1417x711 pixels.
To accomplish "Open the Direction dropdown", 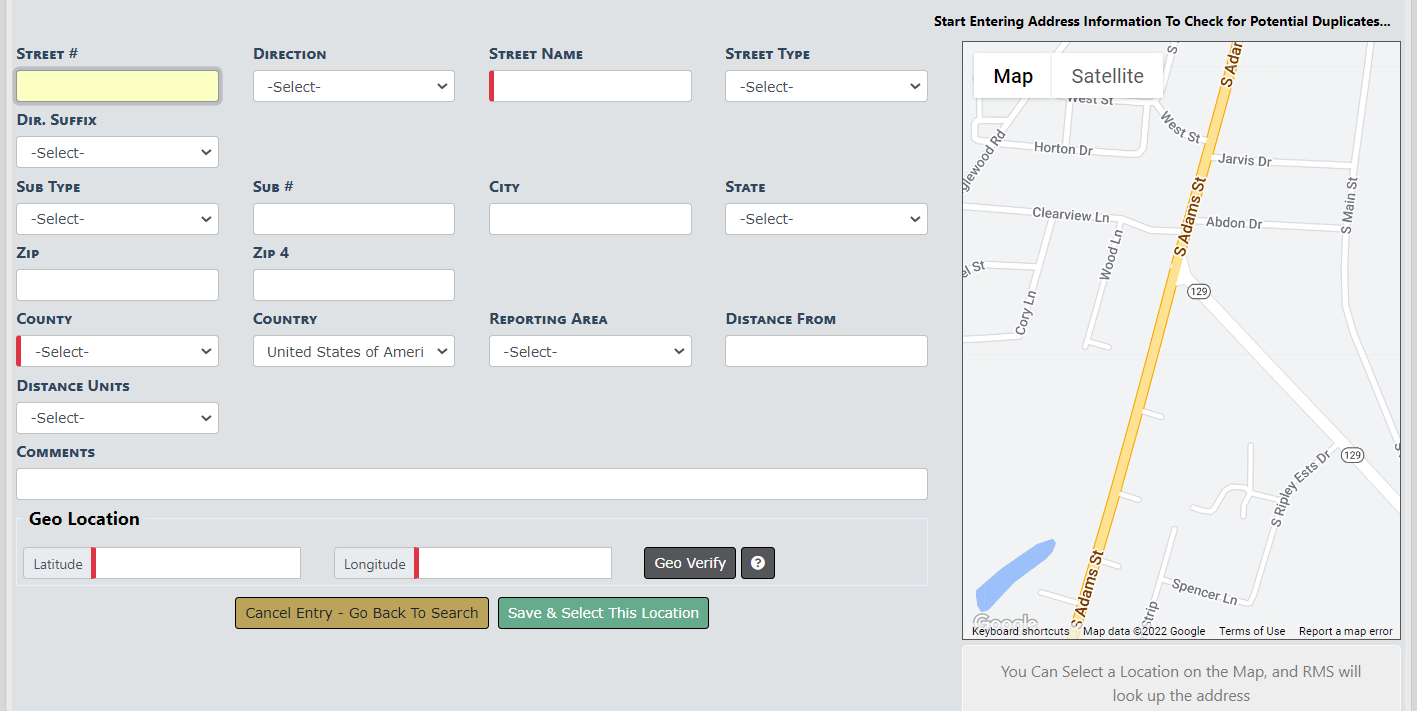I will 354,86.
